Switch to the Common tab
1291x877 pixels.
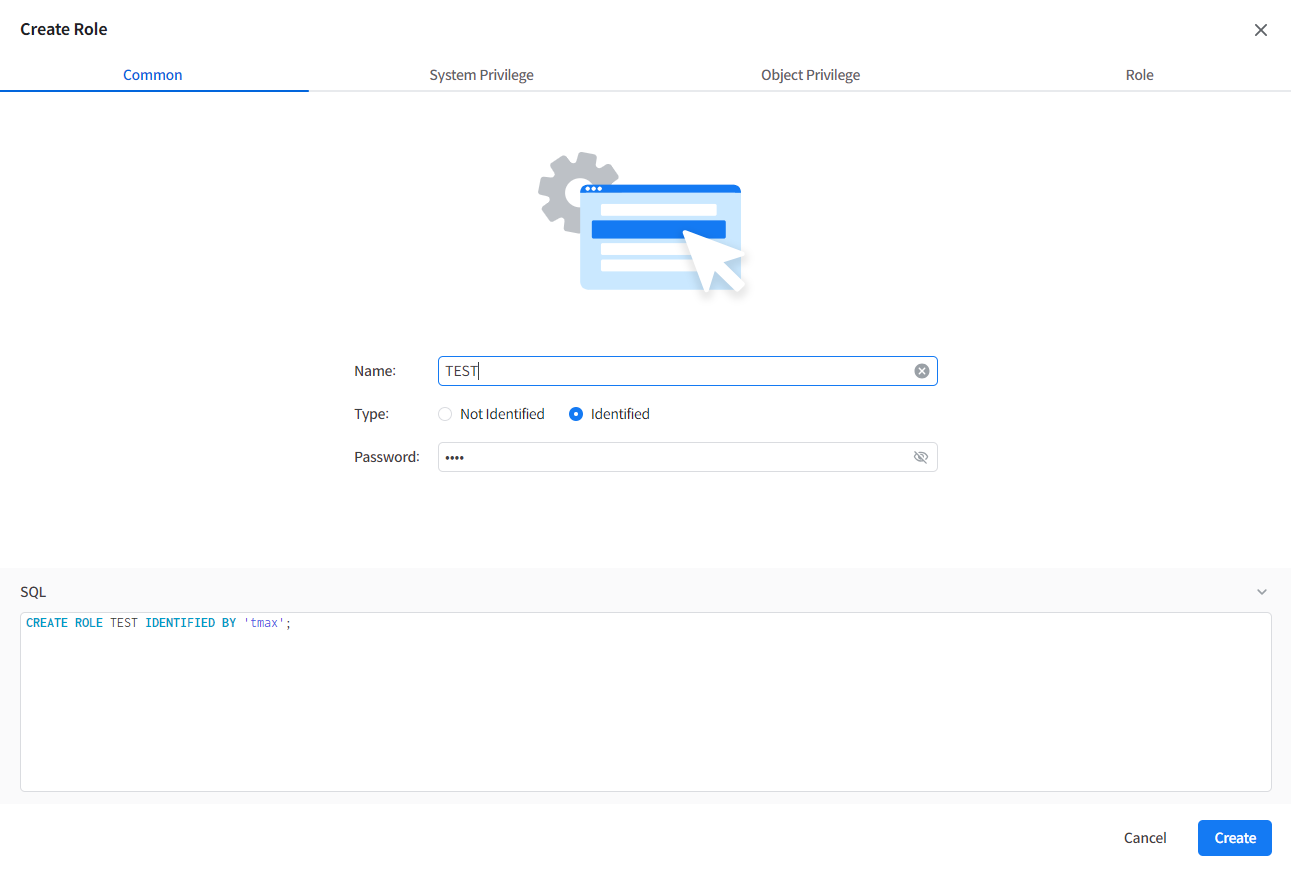(153, 75)
